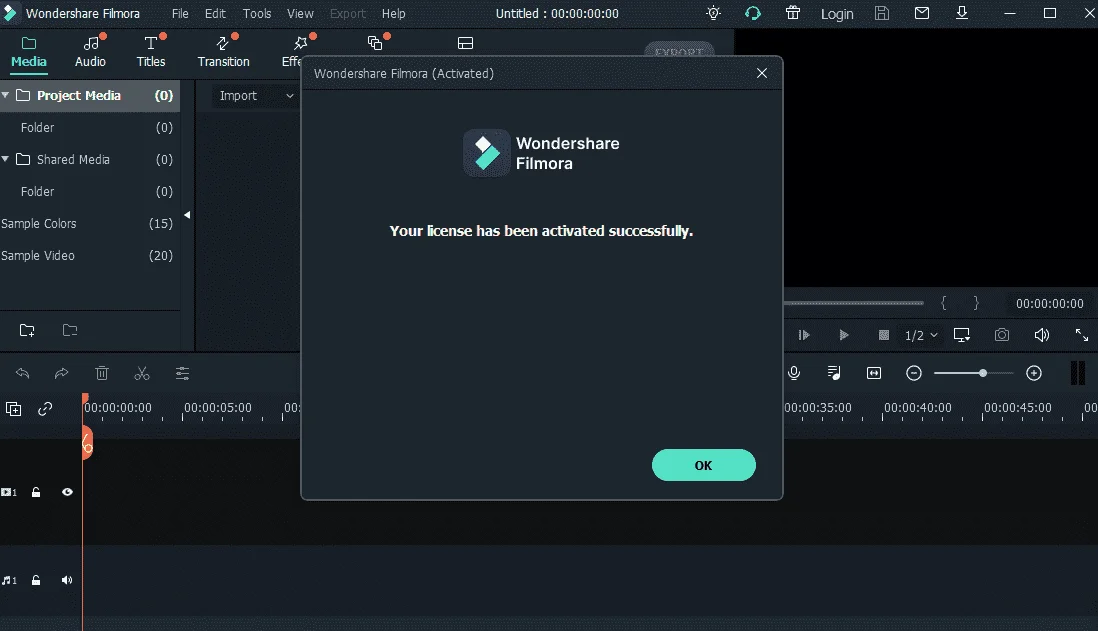The image size is (1098, 631).
Task: Click the mark out bracket
Action: coord(976,303)
